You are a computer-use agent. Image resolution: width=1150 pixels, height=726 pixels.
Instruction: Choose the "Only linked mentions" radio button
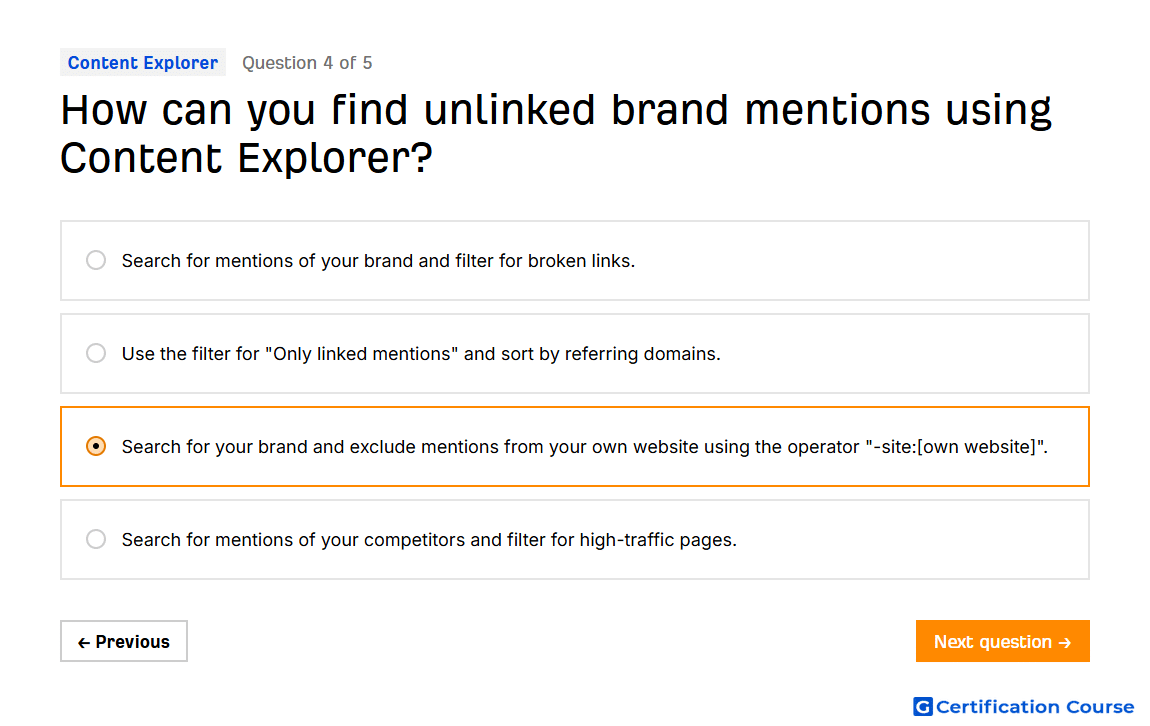click(x=96, y=353)
